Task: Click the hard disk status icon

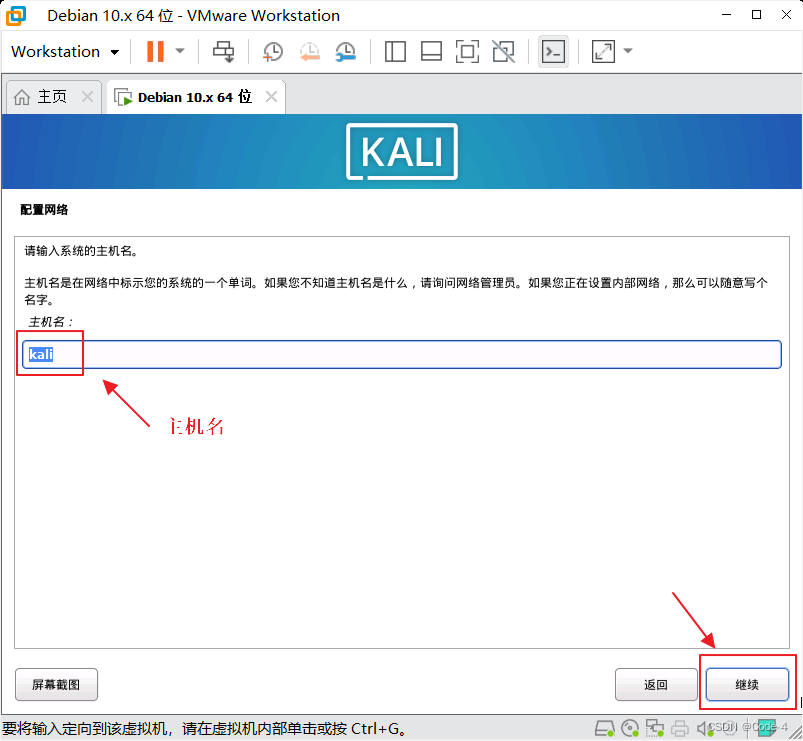Action: point(605,728)
